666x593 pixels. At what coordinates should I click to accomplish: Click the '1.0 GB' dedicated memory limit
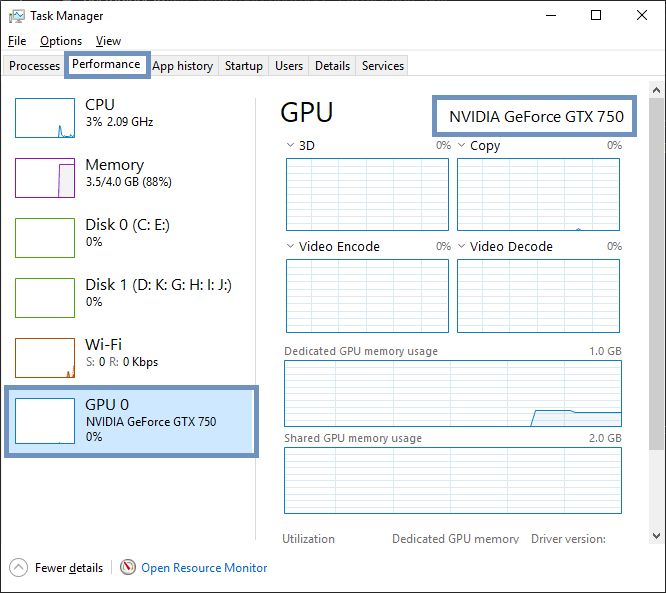click(x=605, y=351)
